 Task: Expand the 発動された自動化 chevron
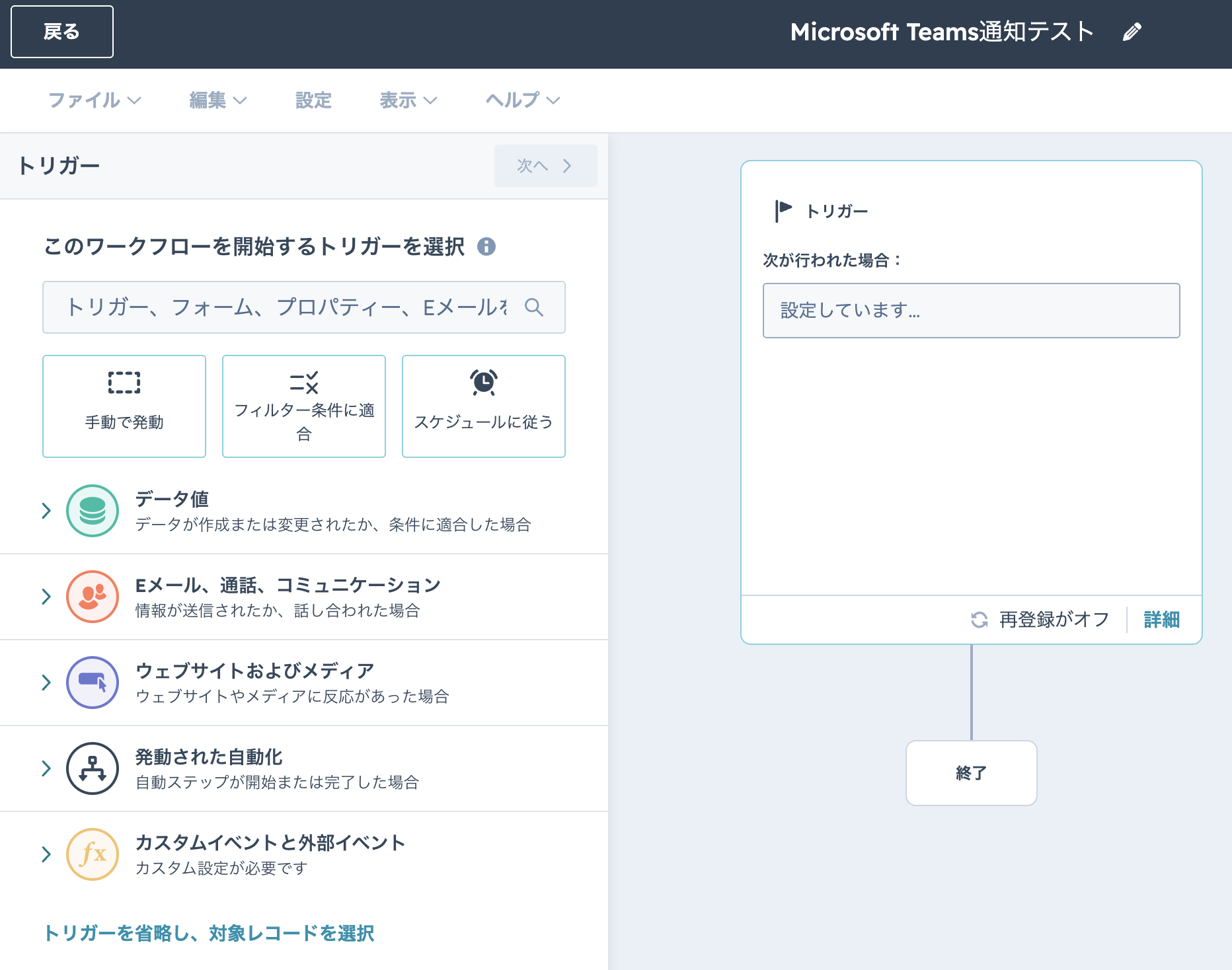tap(46, 768)
